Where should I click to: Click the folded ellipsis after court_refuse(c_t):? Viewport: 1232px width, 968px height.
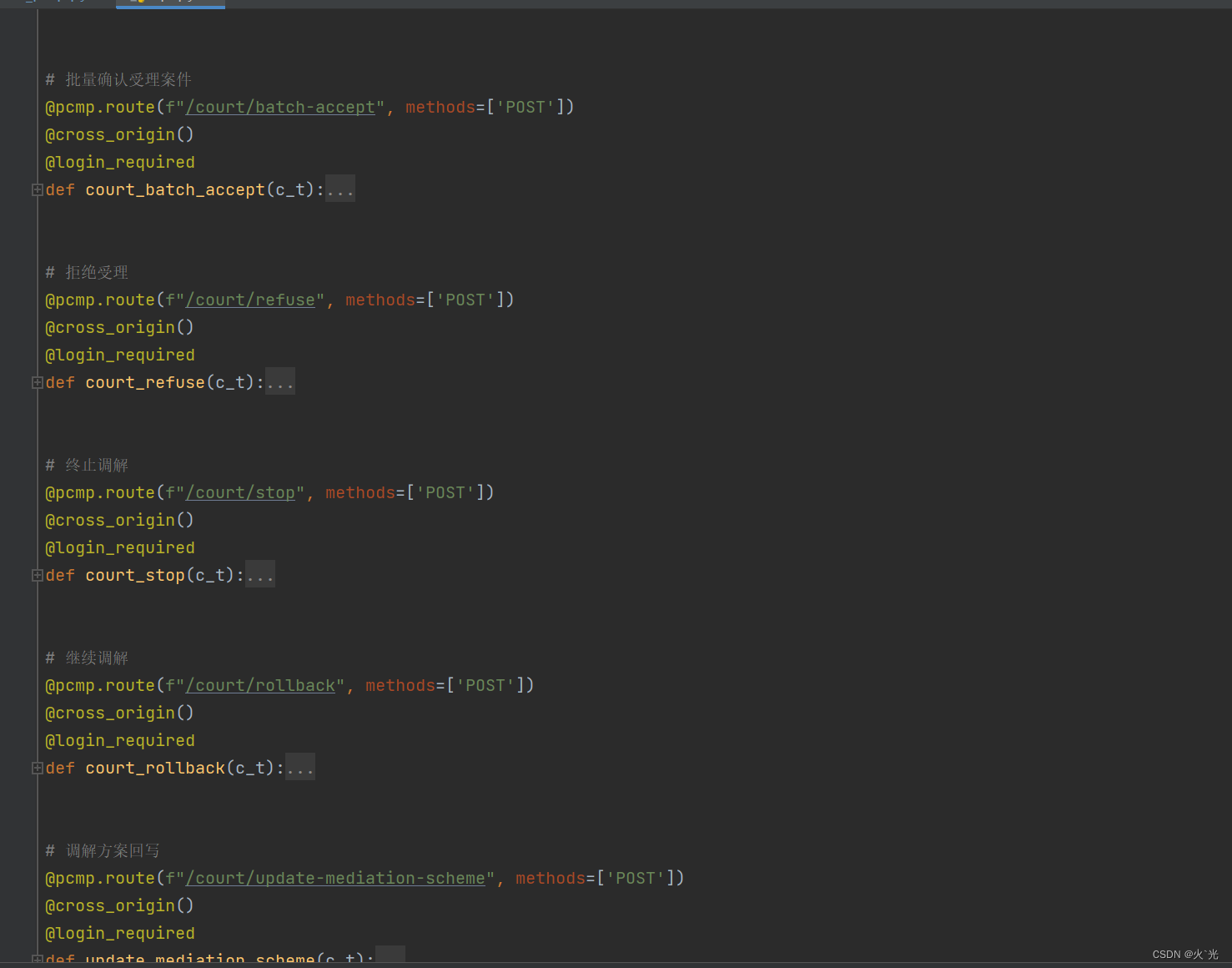pyautogui.click(x=280, y=382)
